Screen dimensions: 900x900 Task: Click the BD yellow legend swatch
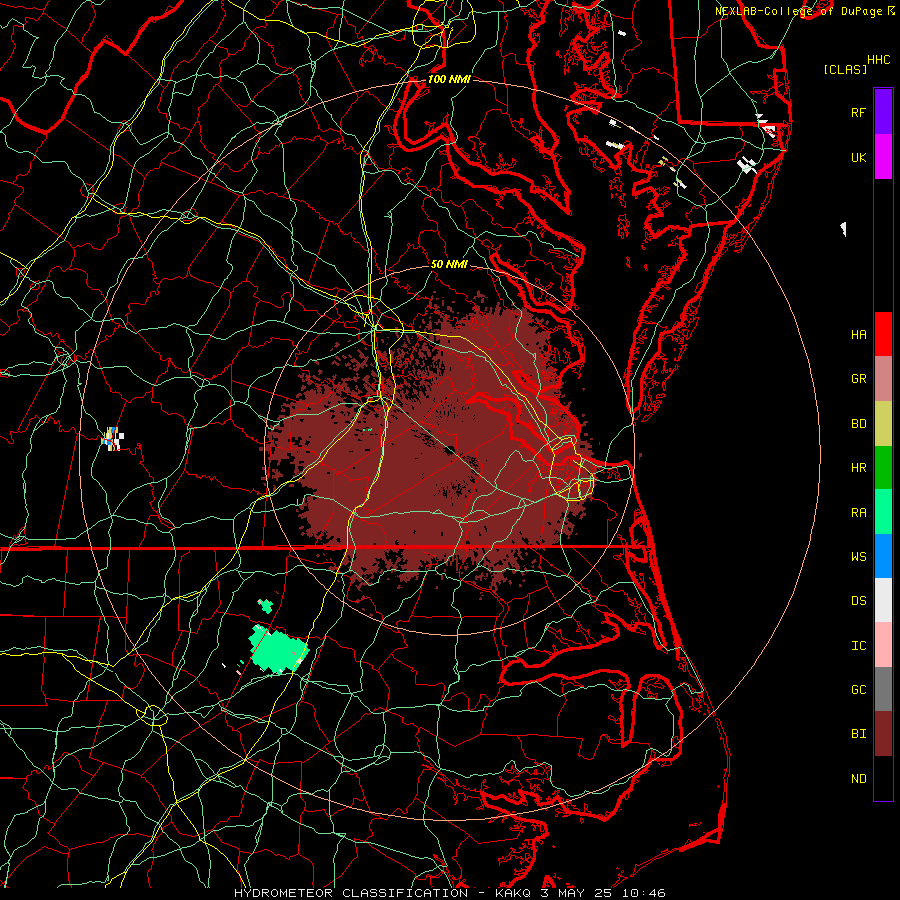pyautogui.click(x=883, y=423)
